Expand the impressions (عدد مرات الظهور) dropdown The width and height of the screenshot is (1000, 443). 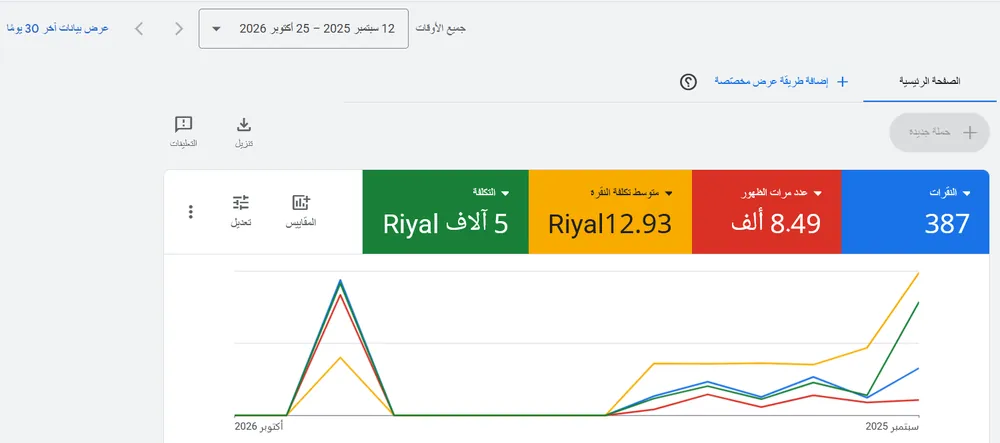[x=817, y=192]
